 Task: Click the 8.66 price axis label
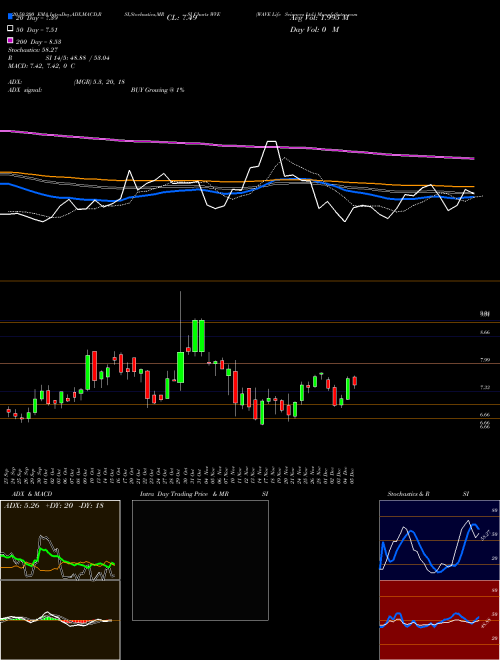tap(484, 333)
